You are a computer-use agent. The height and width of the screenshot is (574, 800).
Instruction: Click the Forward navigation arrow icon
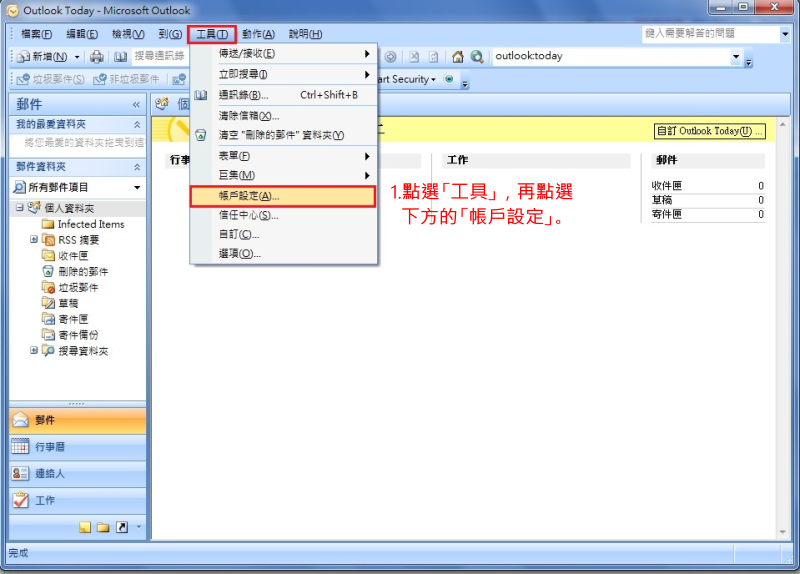click(390, 57)
